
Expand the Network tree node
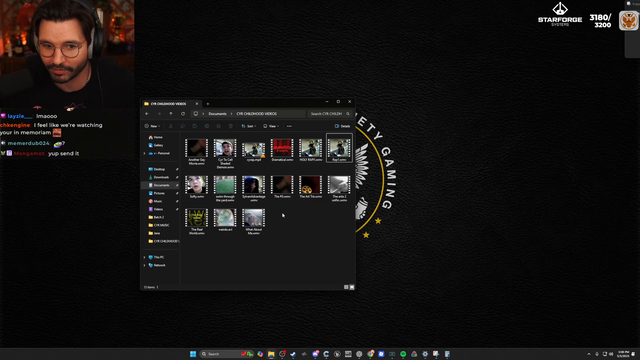[144, 265]
